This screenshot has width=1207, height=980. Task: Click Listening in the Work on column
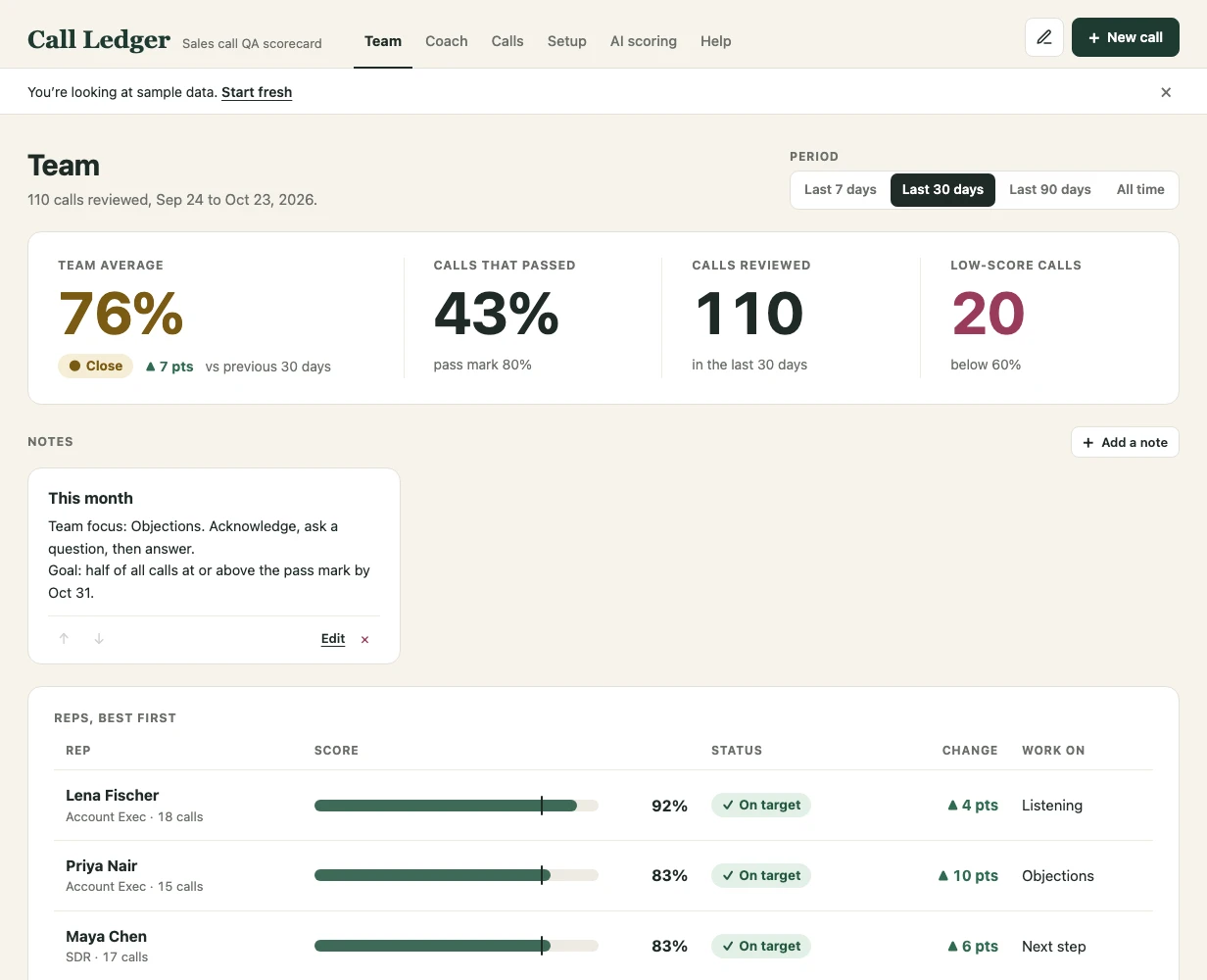pyautogui.click(x=1052, y=806)
